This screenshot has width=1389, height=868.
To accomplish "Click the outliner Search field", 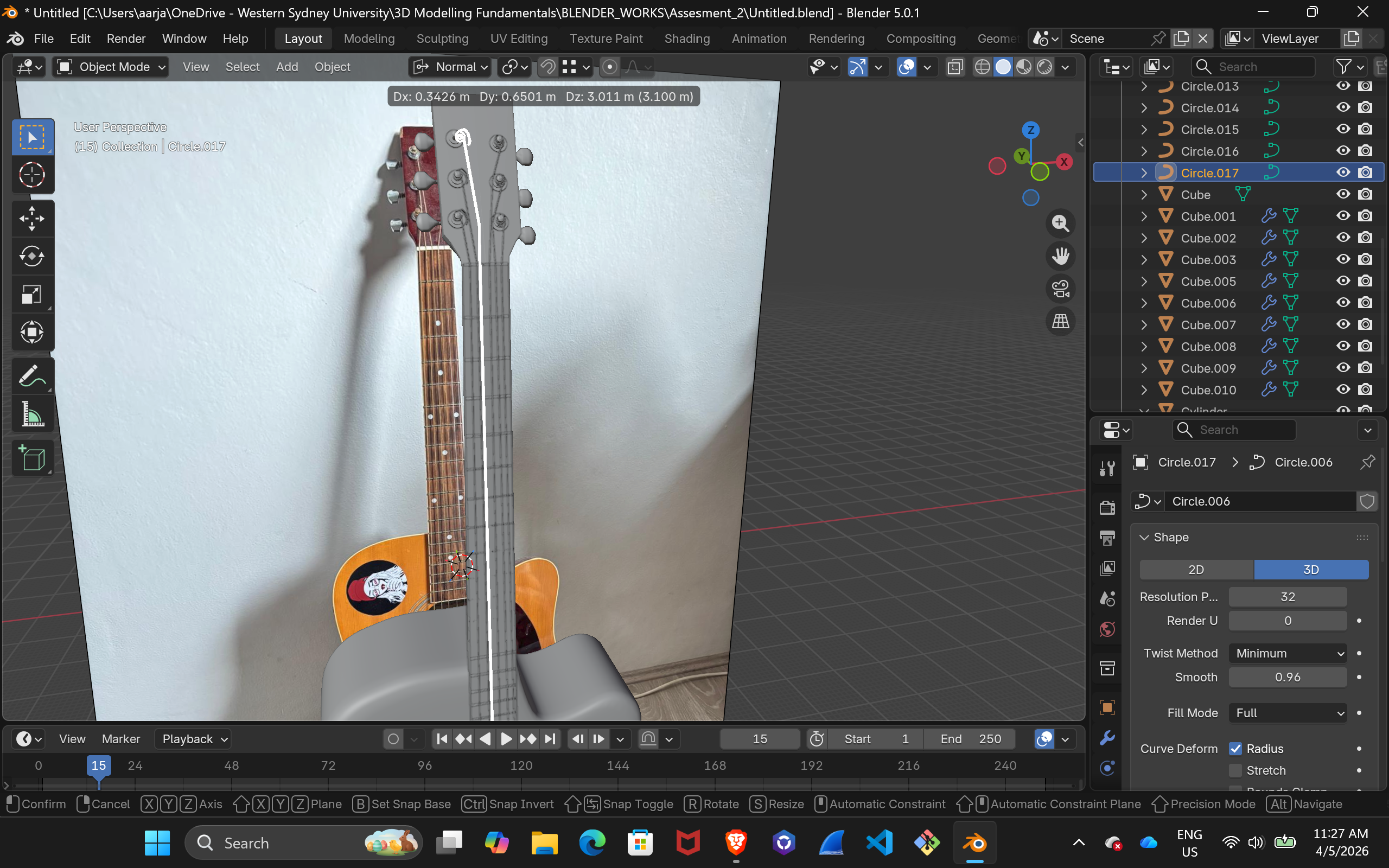I will pyautogui.click(x=1253, y=67).
